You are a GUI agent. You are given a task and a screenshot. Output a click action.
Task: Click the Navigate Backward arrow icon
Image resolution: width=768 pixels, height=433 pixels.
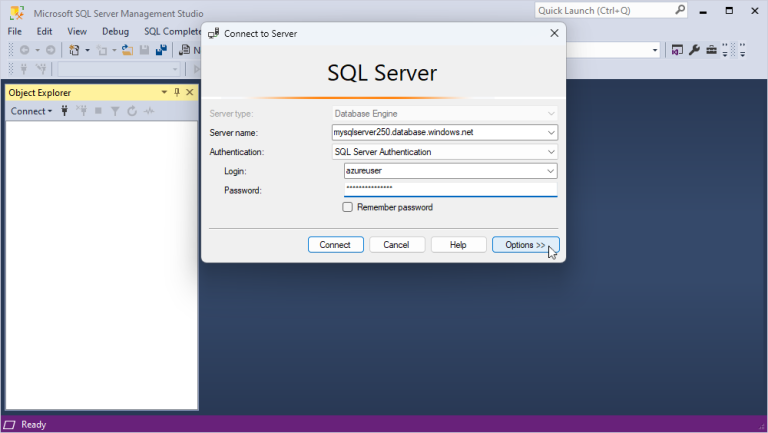(x=24, y=50)
